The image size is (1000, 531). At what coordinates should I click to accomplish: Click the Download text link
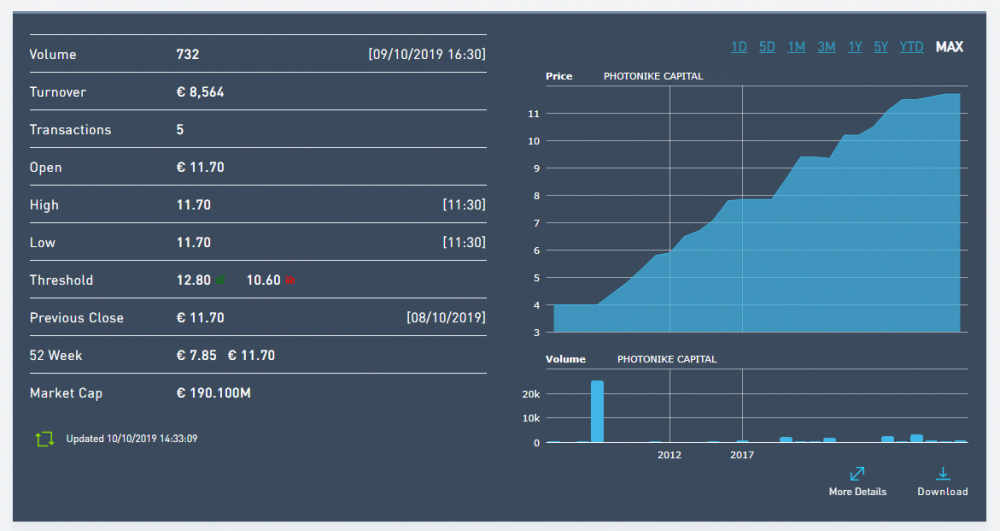coord(943,491)
